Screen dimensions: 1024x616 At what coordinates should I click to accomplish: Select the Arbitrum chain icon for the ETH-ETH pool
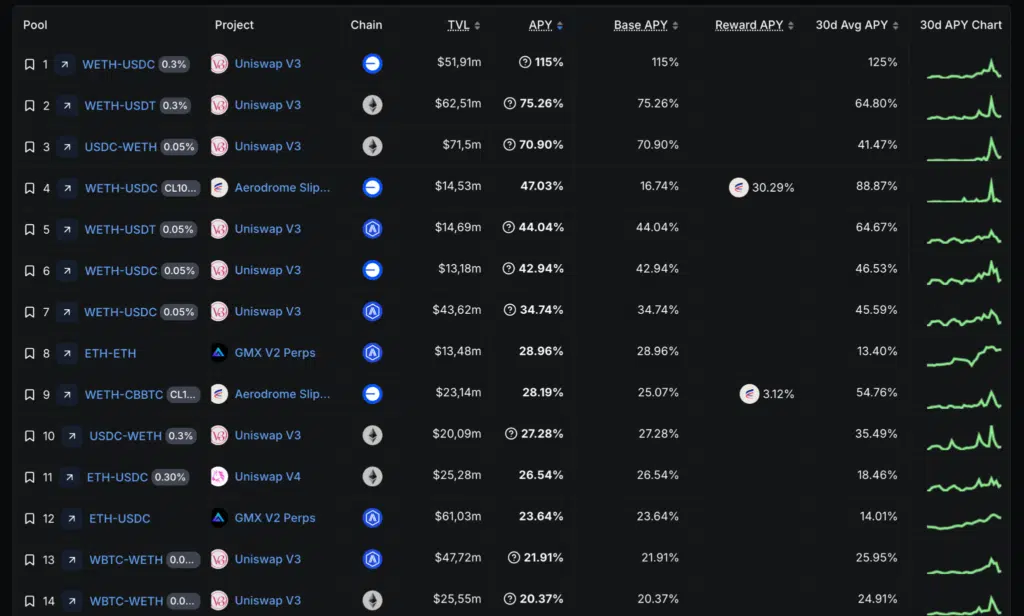(371, 352)
